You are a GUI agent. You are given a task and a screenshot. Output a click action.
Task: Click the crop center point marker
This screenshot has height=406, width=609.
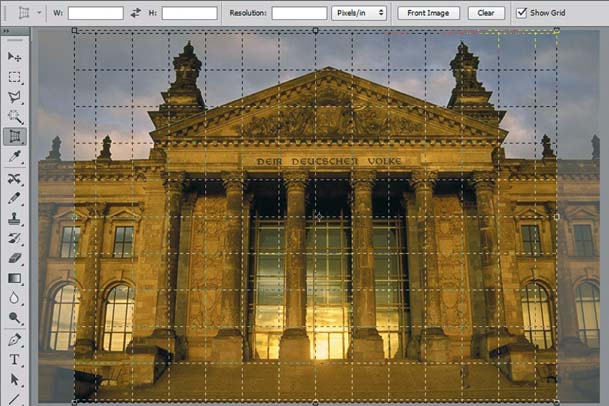point(318,217)
